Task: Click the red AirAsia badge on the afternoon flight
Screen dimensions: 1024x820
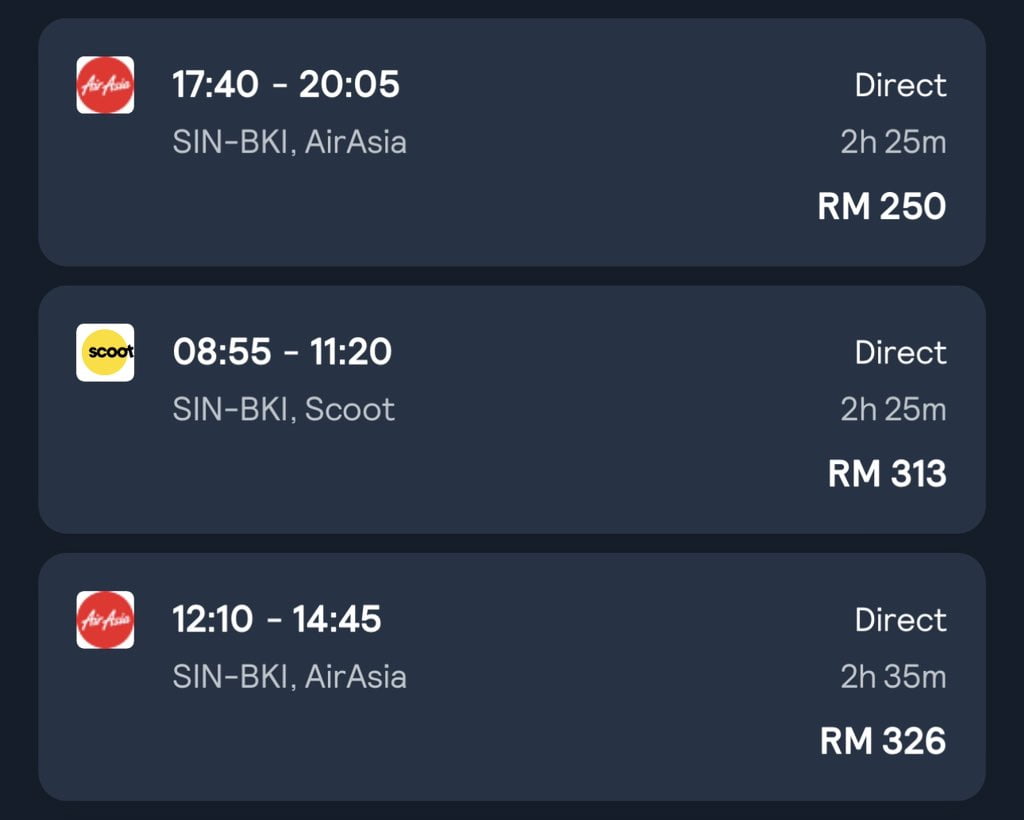Action: (106, 621)
